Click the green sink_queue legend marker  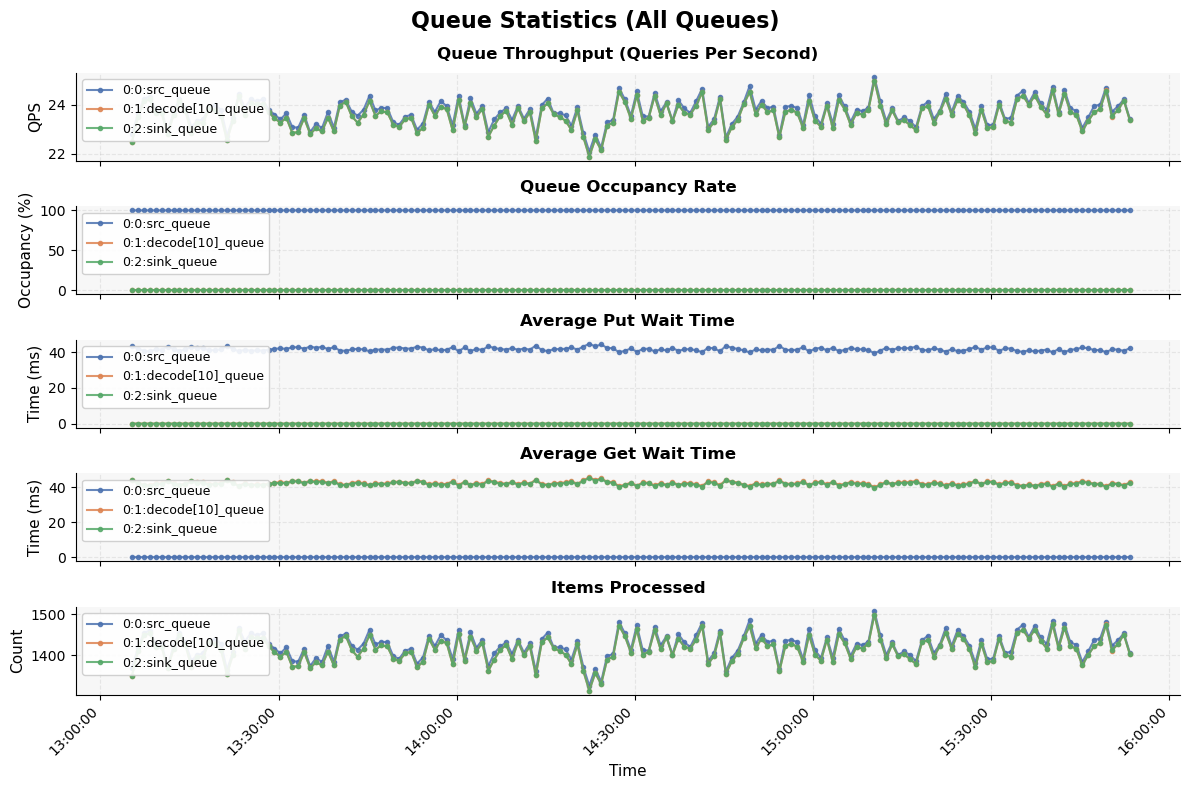point(101,127)
